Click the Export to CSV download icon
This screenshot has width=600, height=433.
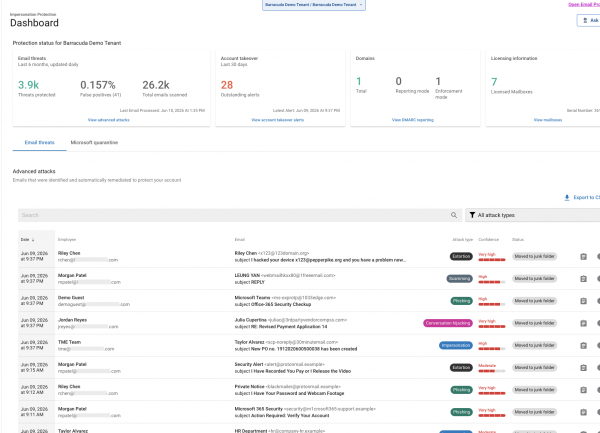click(x=567, y=197)
